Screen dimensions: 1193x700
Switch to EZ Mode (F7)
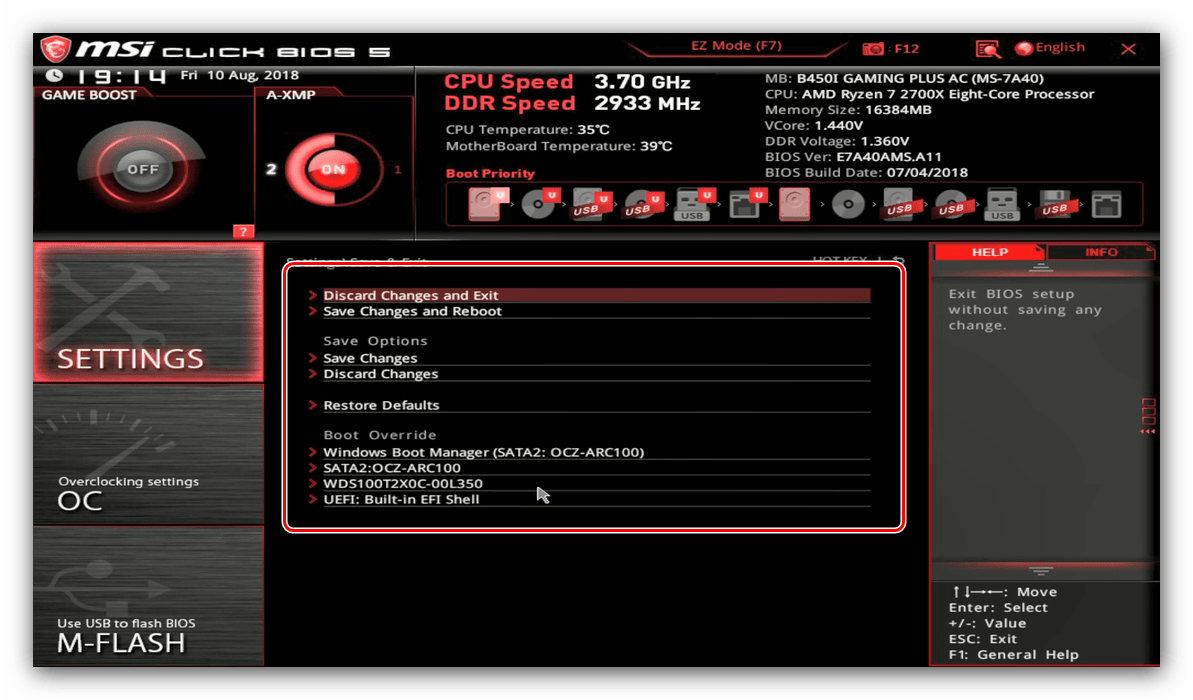[736, 47]
